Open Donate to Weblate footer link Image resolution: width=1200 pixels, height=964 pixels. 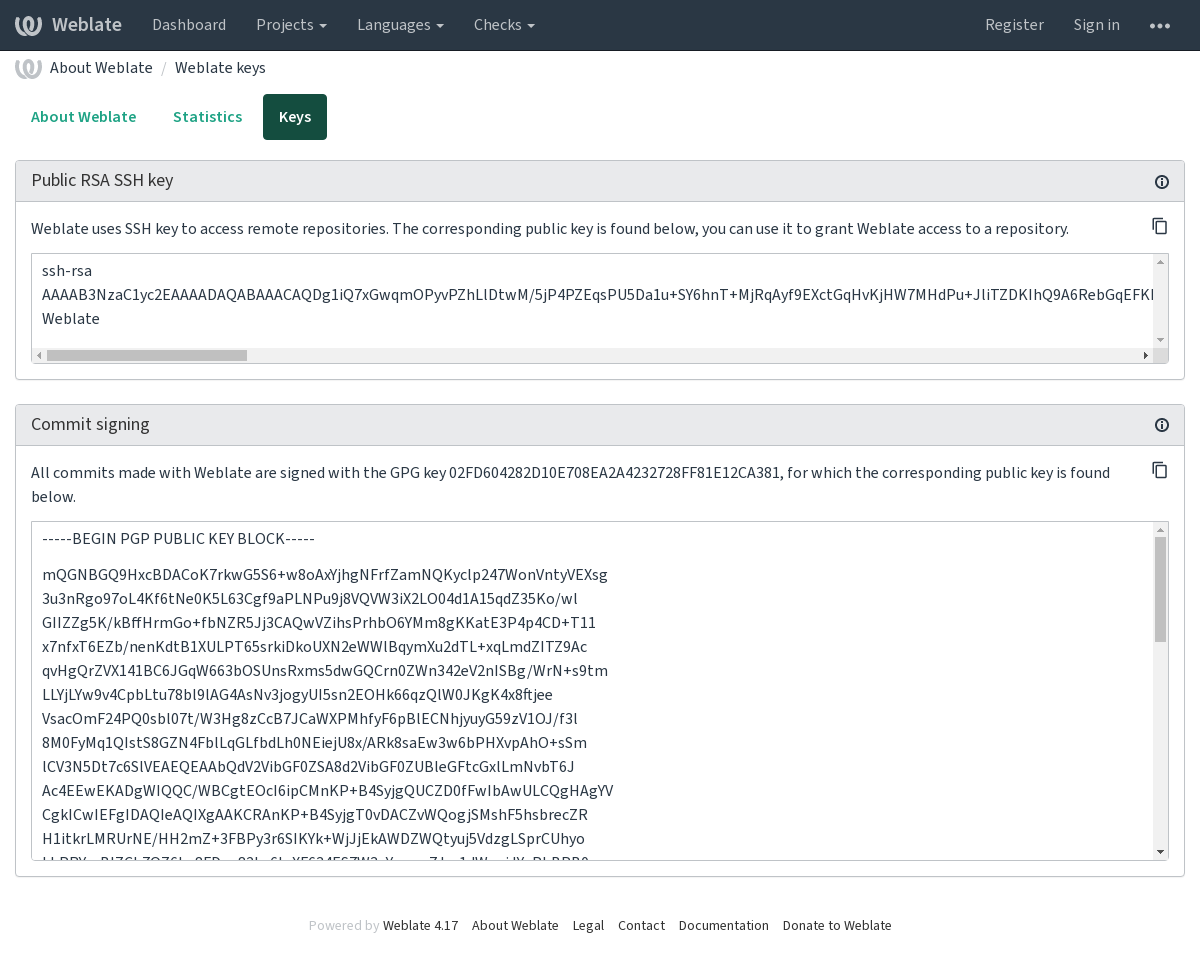tap(837, 926)
